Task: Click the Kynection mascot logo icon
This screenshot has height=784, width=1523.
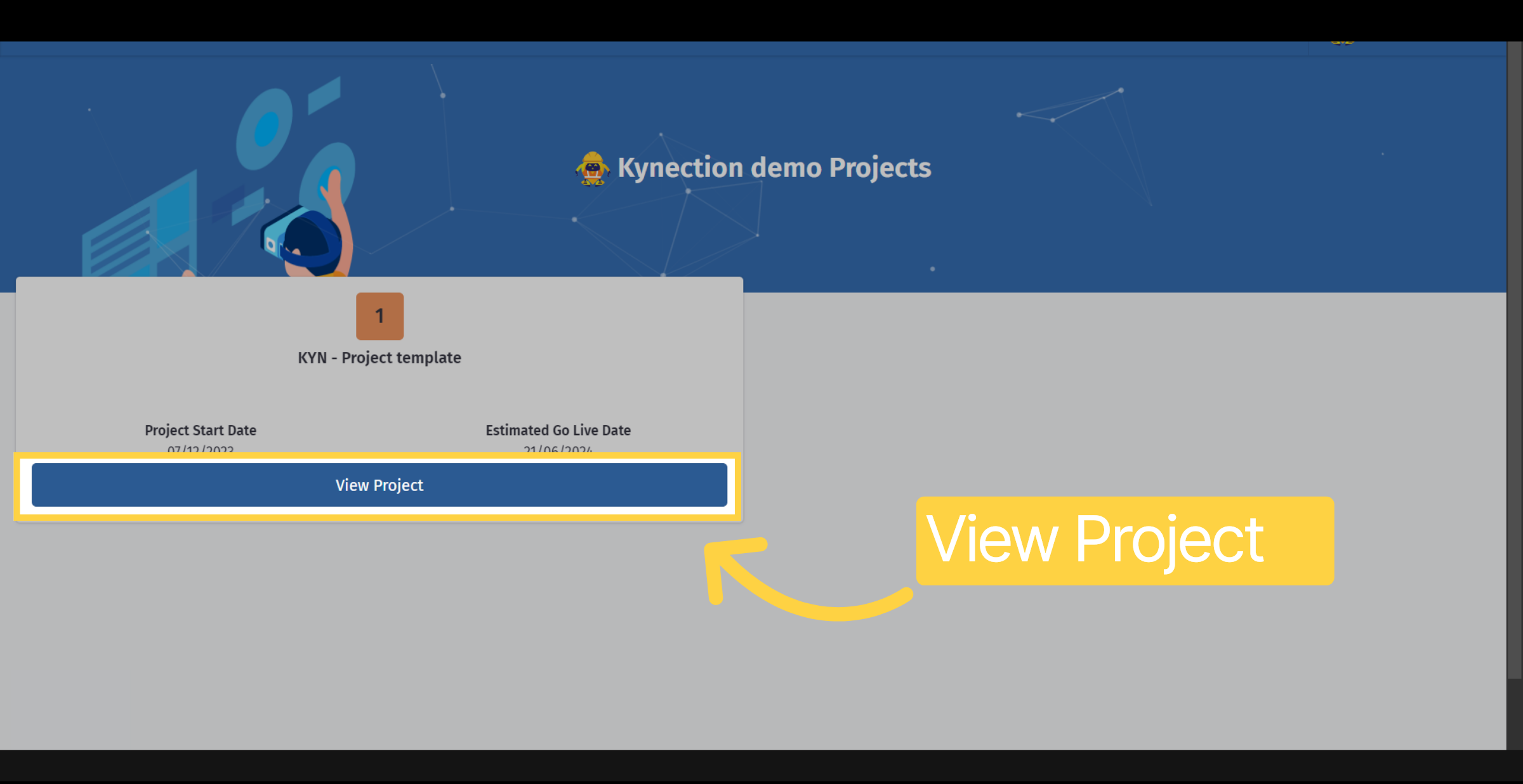Action: coord(592,168)
